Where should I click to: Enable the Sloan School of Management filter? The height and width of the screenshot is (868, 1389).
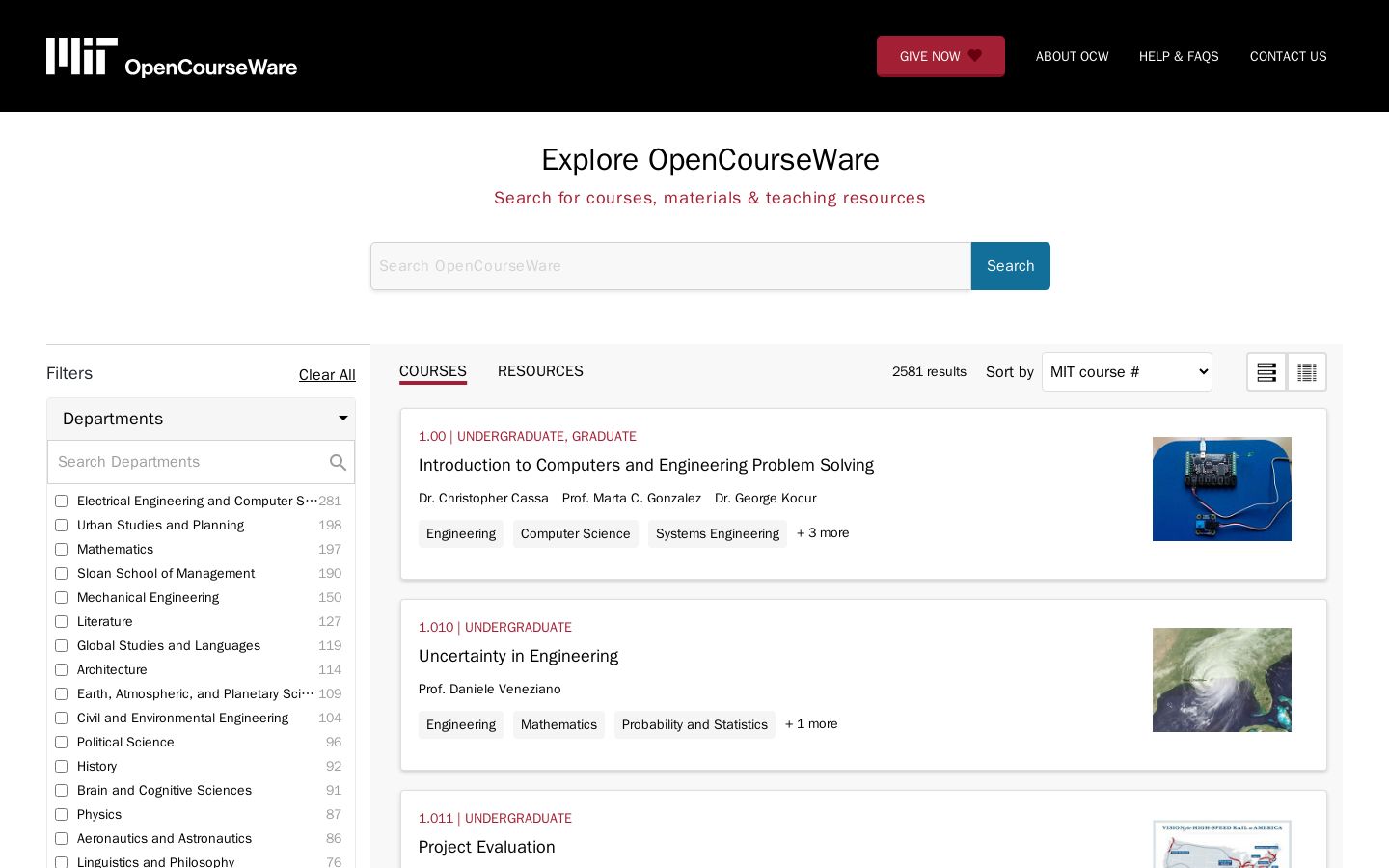pos(61,574)
